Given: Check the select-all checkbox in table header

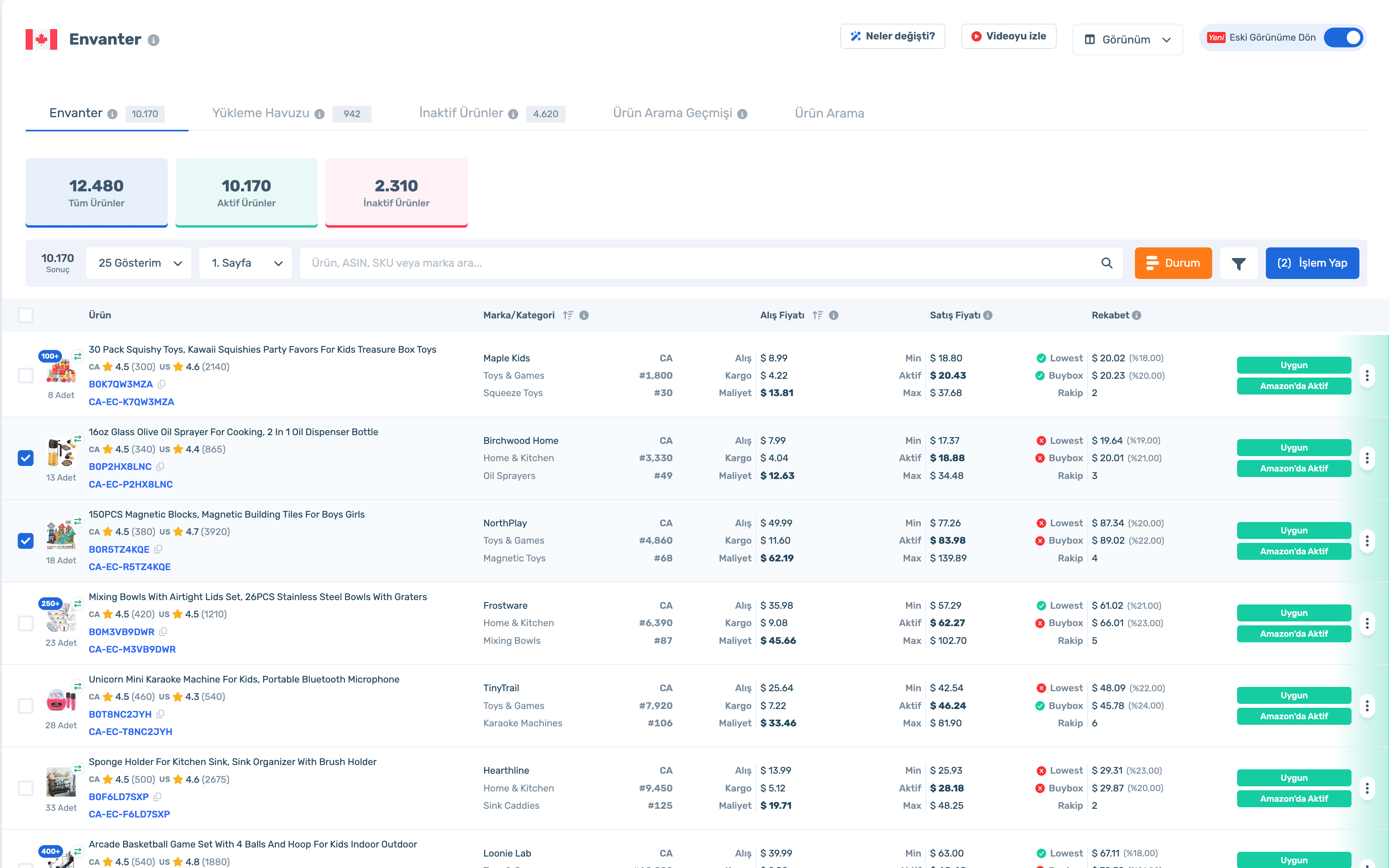Looking at the screenshot, I should [x=26, y=315].
